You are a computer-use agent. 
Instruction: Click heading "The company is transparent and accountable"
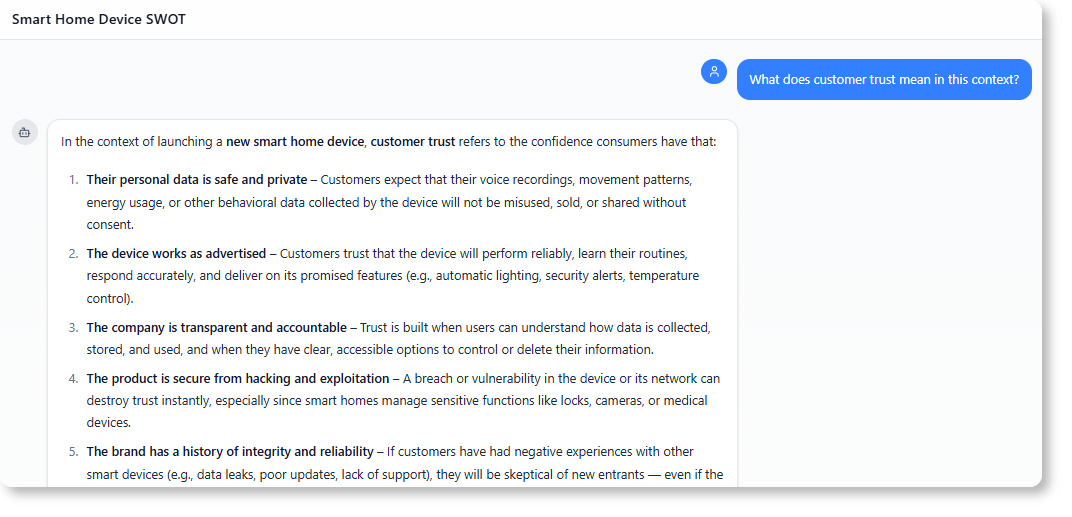click(x=216, y=328)
